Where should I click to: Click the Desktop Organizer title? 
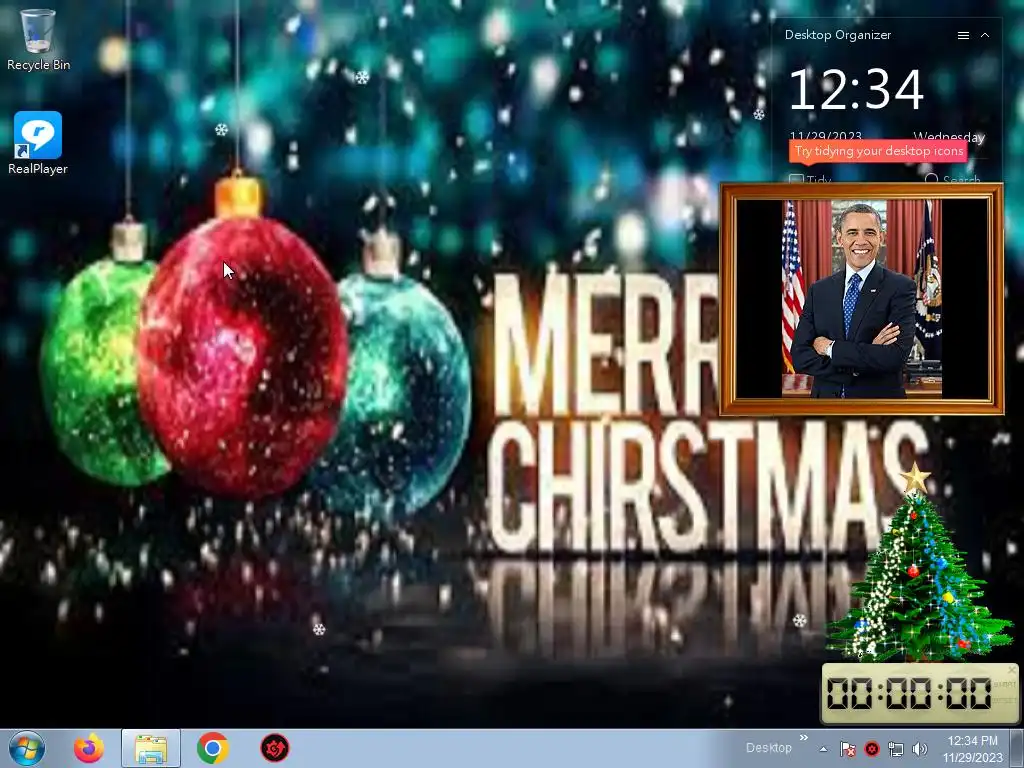pyautogui.click(x=838, y=35)
